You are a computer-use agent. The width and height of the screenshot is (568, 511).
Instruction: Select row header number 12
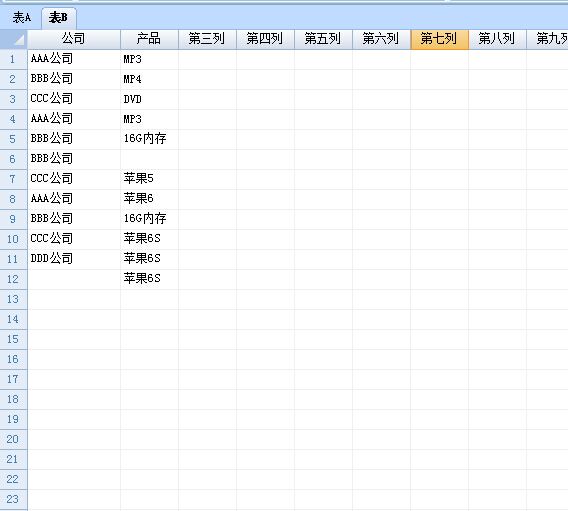pos(13,280)
